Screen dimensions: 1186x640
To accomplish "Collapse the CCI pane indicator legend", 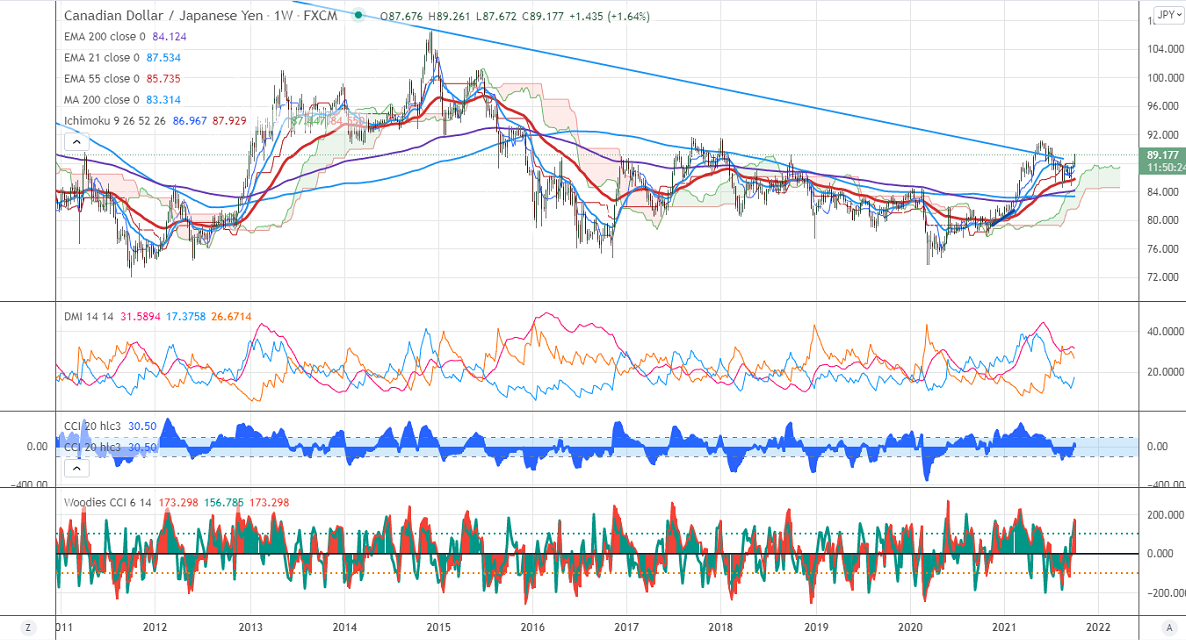I will [x=76, y=468].
